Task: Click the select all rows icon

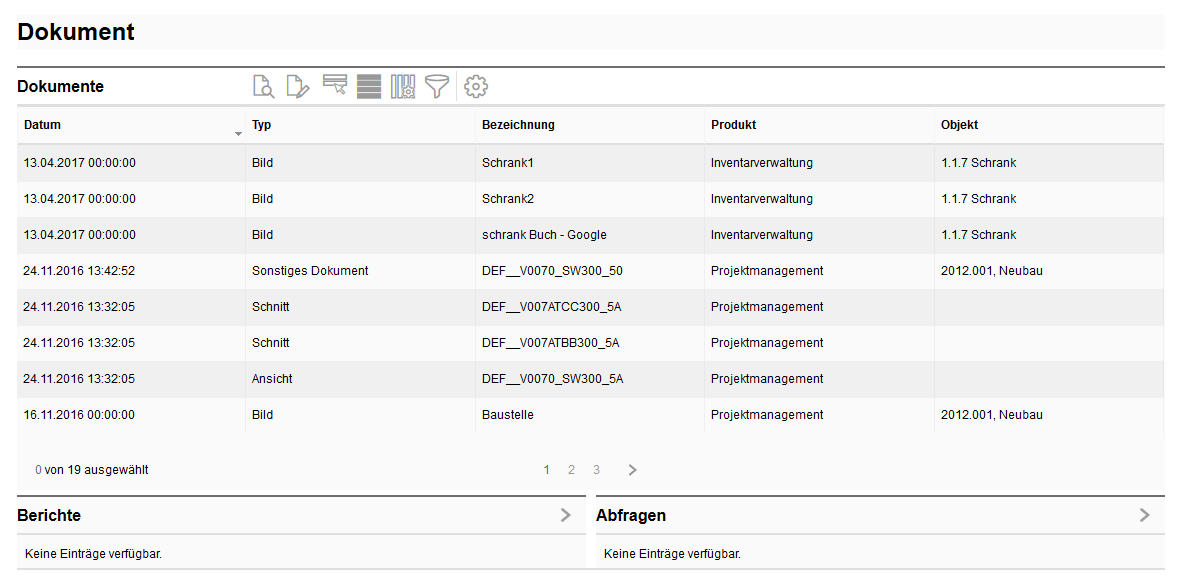Action: pos(369,87)
